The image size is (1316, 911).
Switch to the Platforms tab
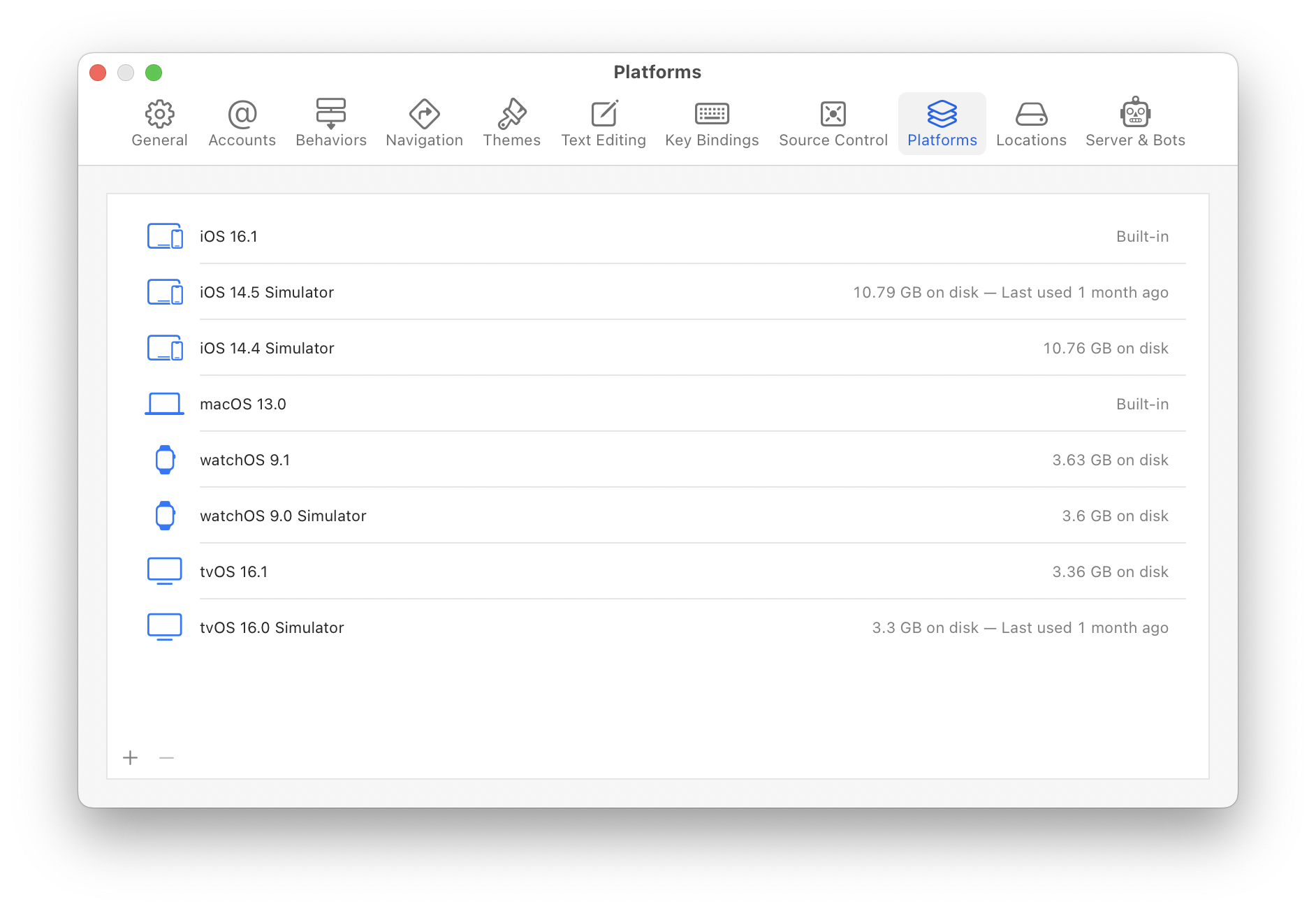pyautogui.click(x=942, y=123)
